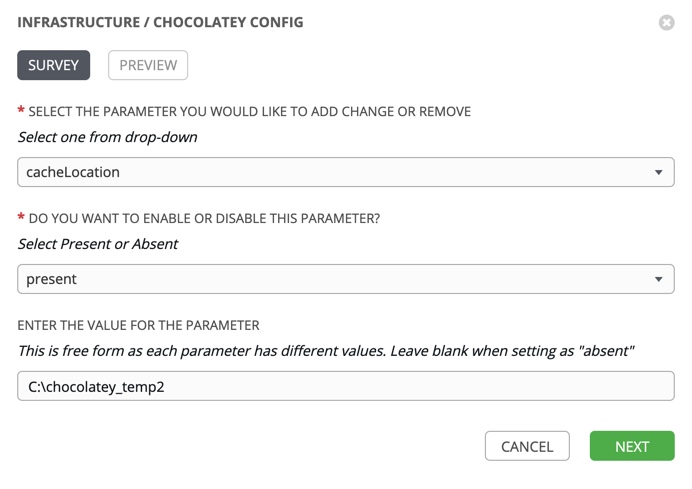Switch to the SURVEY tab
This screenshot has width=692, height=489.
tap(54, 65)
